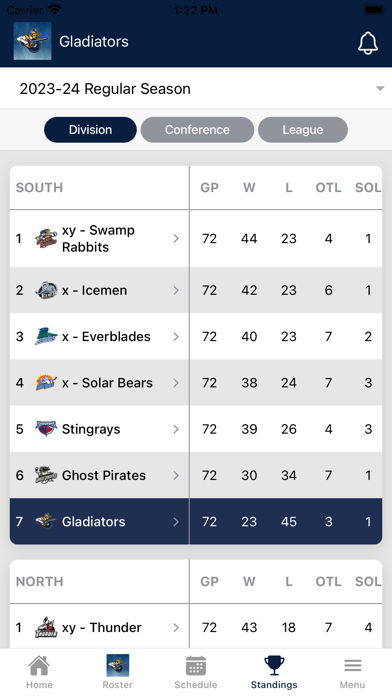Image resolution: width=392 pixels, height=696 pixels.
Task: Open the 2023-24 Regular Season dropdown
Action: pyautogui.click(x=196, y=88)
